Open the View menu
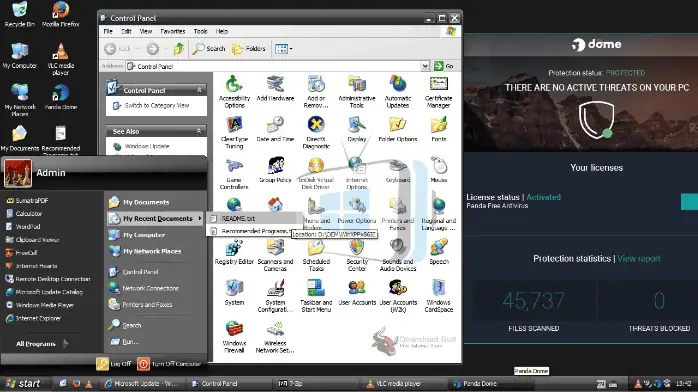 pos(146,31)
